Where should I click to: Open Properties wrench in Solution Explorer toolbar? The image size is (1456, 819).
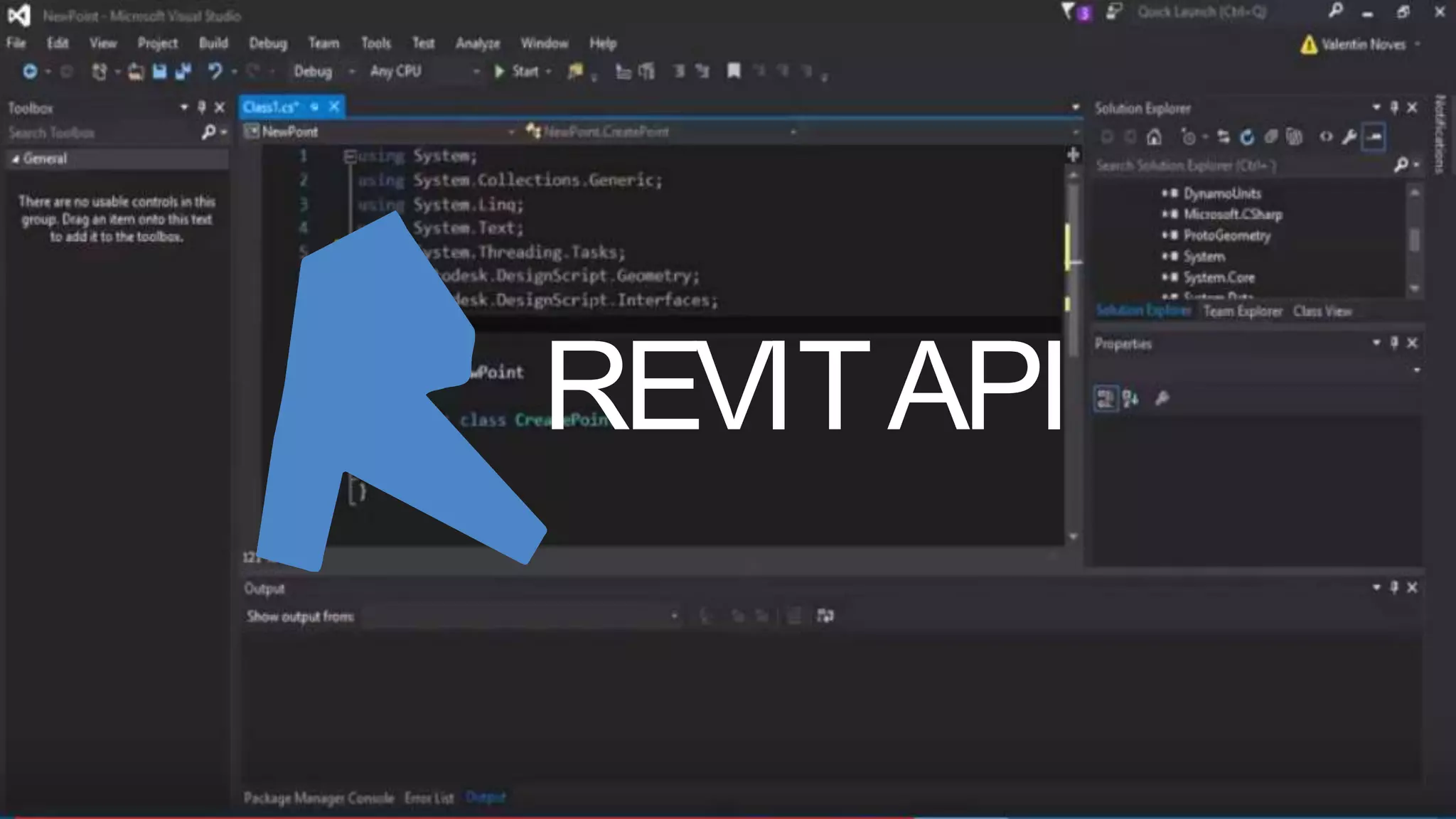1349,136
